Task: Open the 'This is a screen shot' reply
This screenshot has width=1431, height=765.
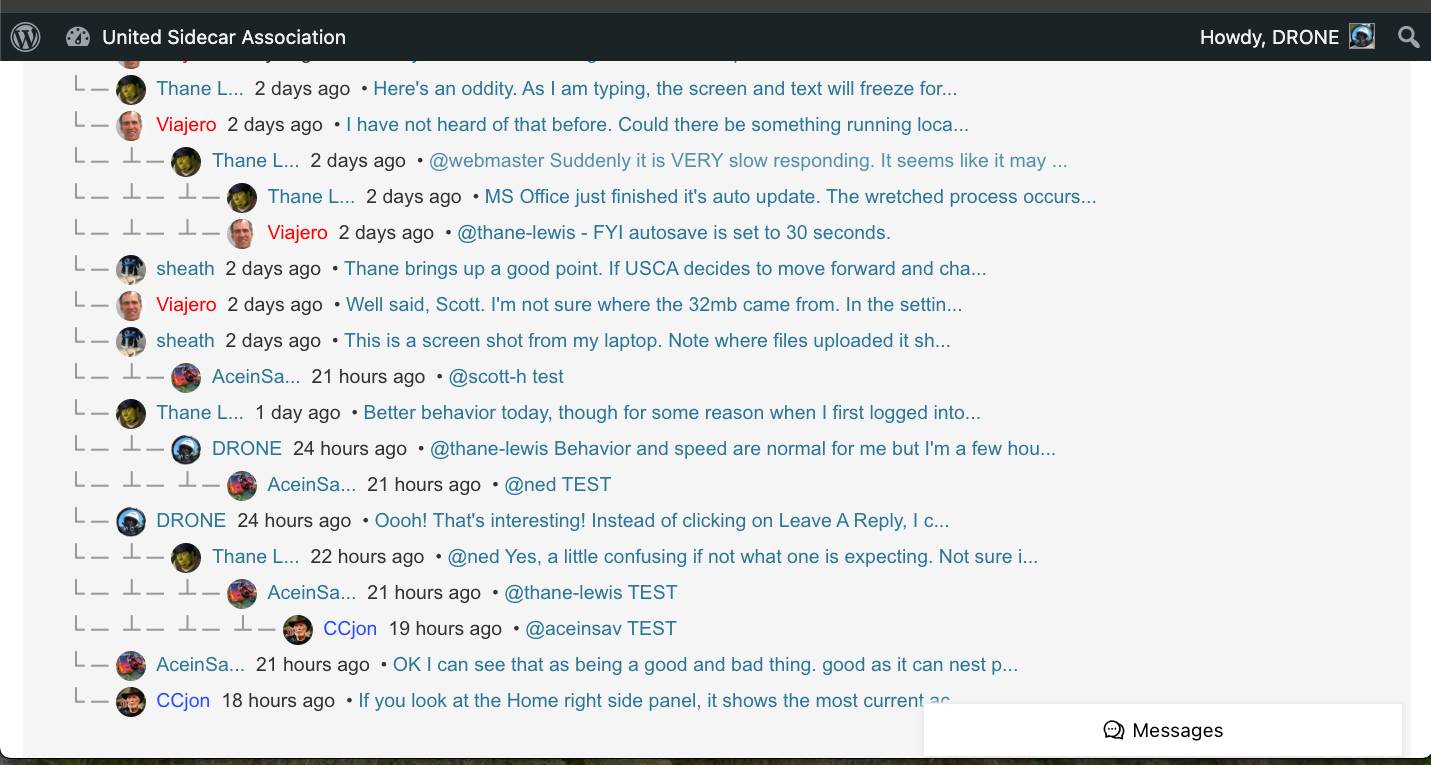Action: [647, 341]
